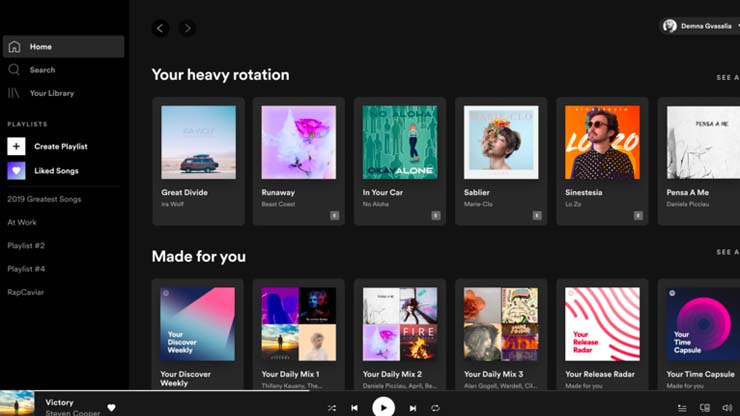Click the explicit badge on Sablier card

pyautogui.click(x=537, y=216)
